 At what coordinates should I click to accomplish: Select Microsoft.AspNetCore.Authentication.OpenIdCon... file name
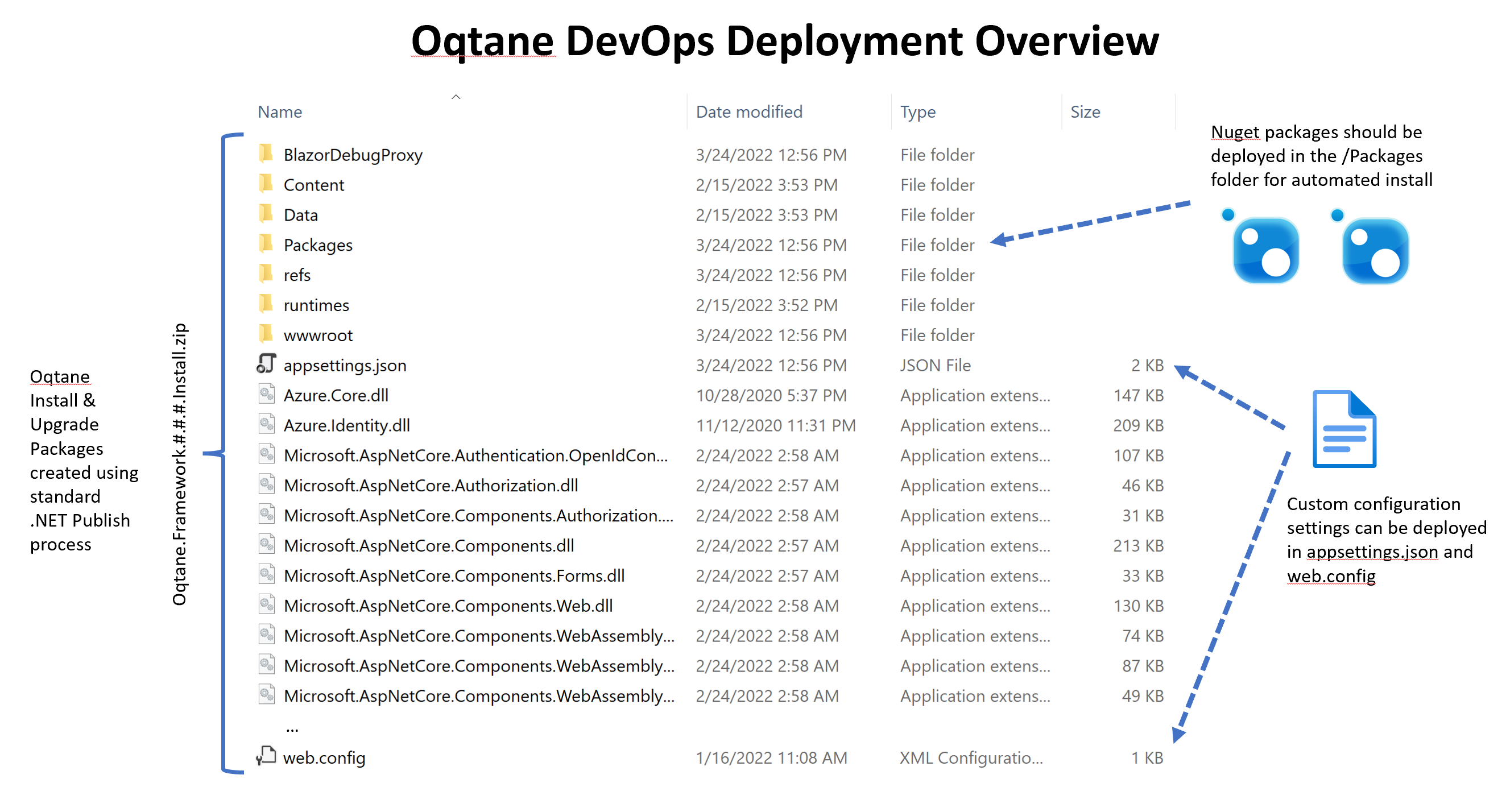click(475, 455)
